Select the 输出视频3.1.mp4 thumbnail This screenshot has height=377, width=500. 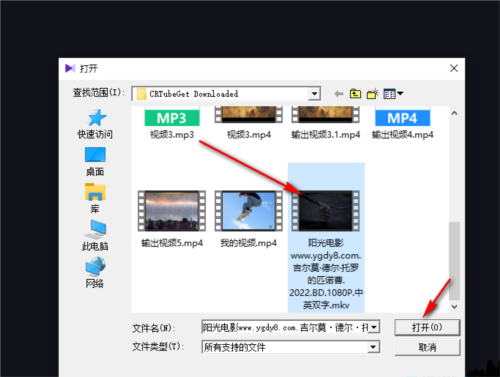point(326,115)
